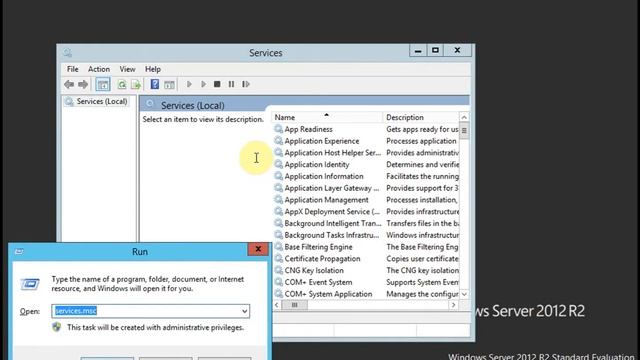640x360 pixels.
Task: Click the Refresh toolbar icon
Action: click(122, 84)
